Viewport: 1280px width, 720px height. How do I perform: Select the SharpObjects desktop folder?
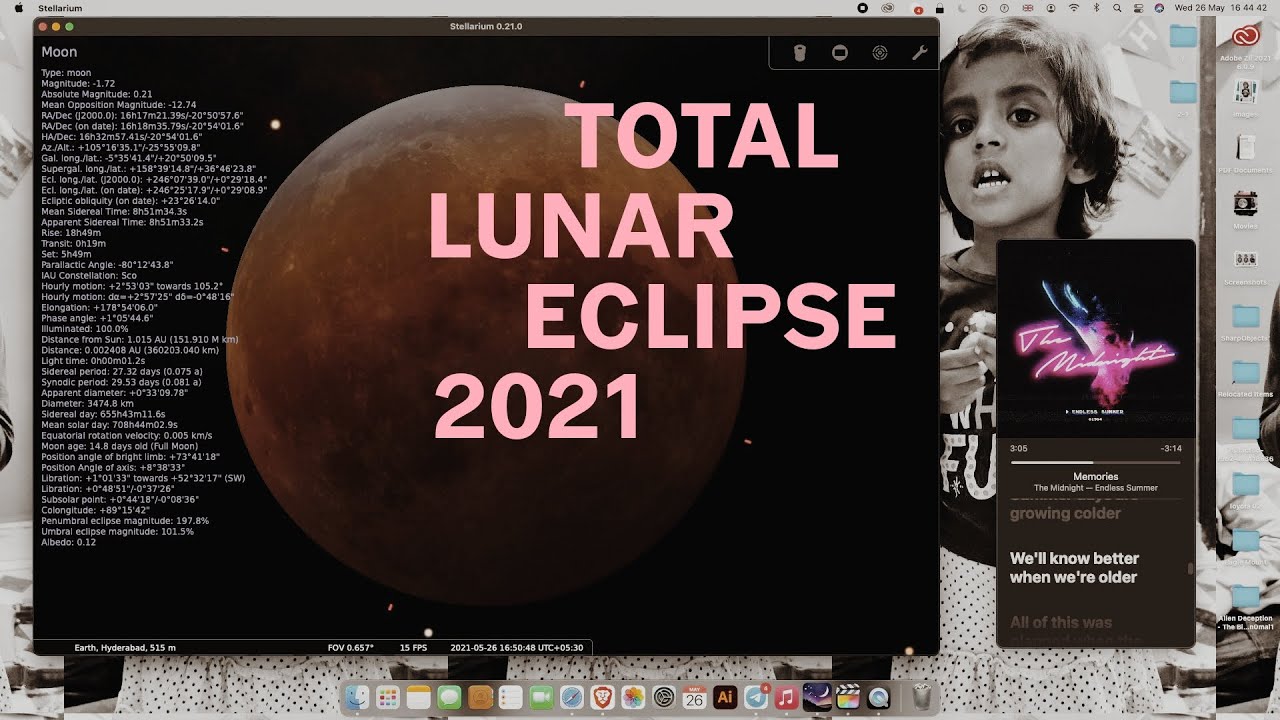pos(1245,322)
